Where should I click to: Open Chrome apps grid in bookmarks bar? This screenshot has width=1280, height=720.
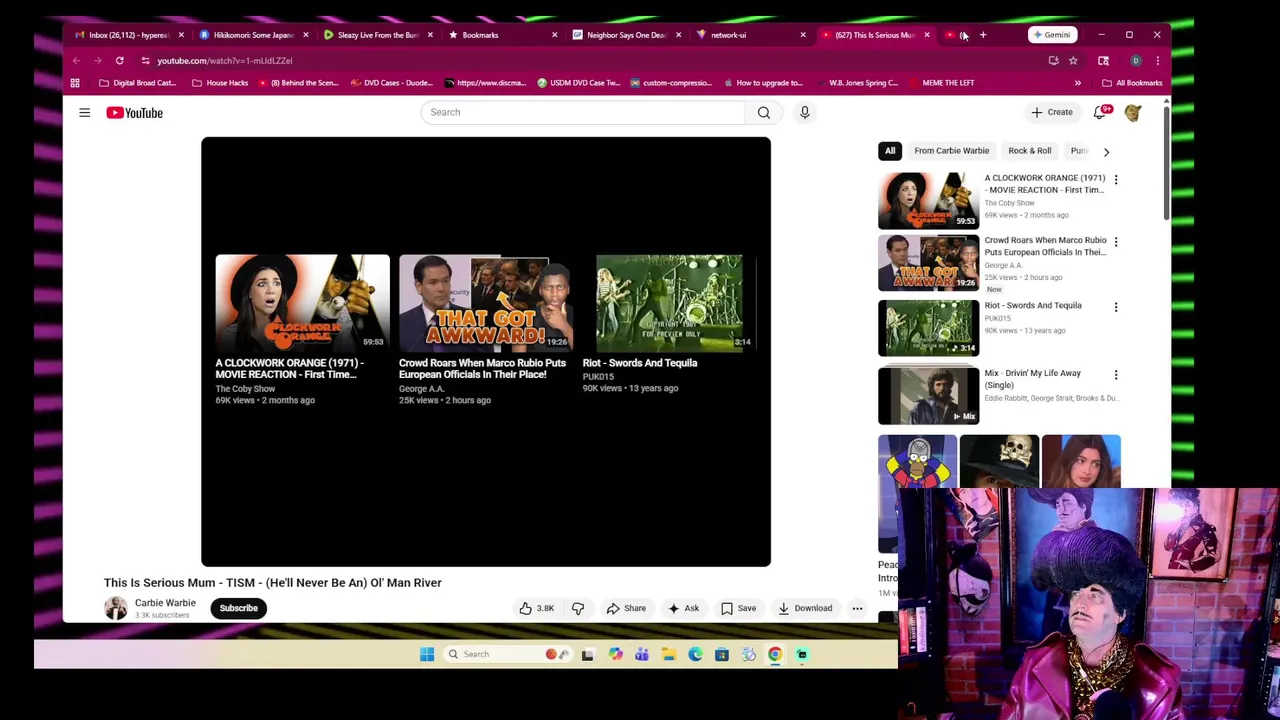coord(75,83)
